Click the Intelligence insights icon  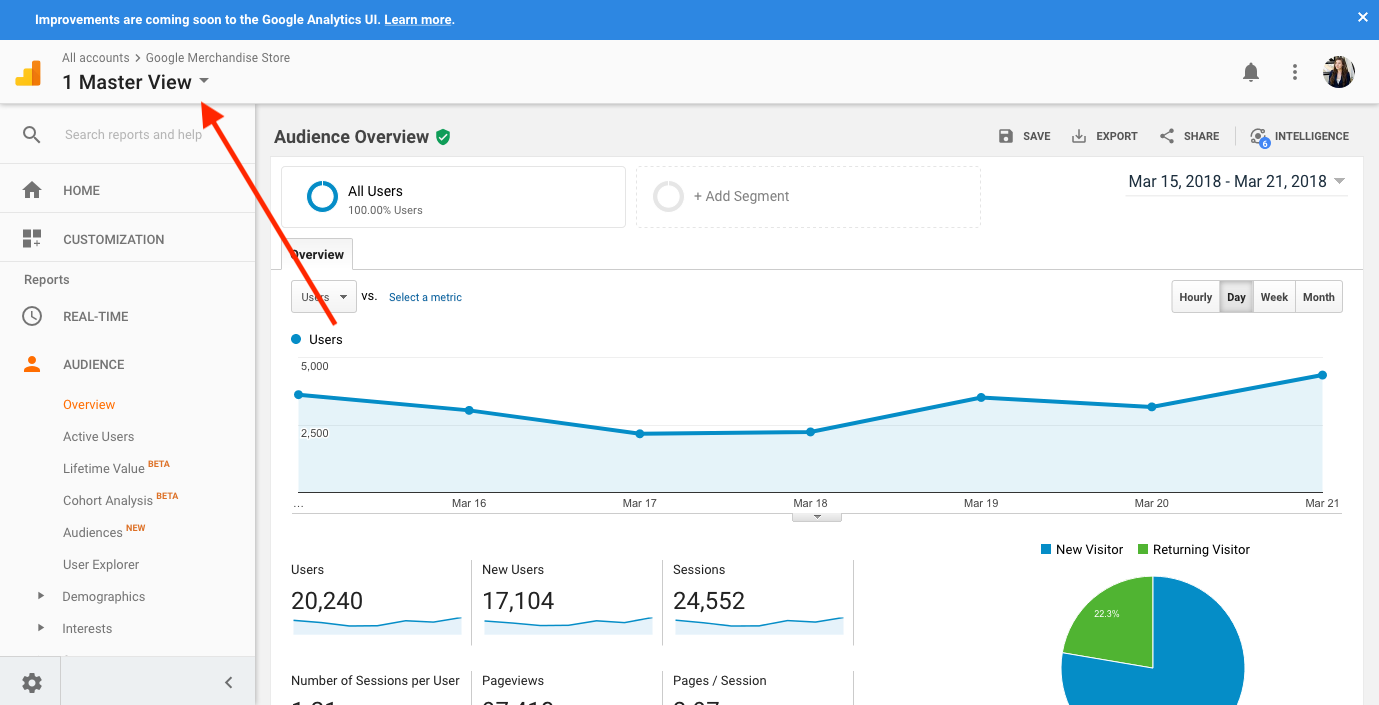[x=1259, y=137]
